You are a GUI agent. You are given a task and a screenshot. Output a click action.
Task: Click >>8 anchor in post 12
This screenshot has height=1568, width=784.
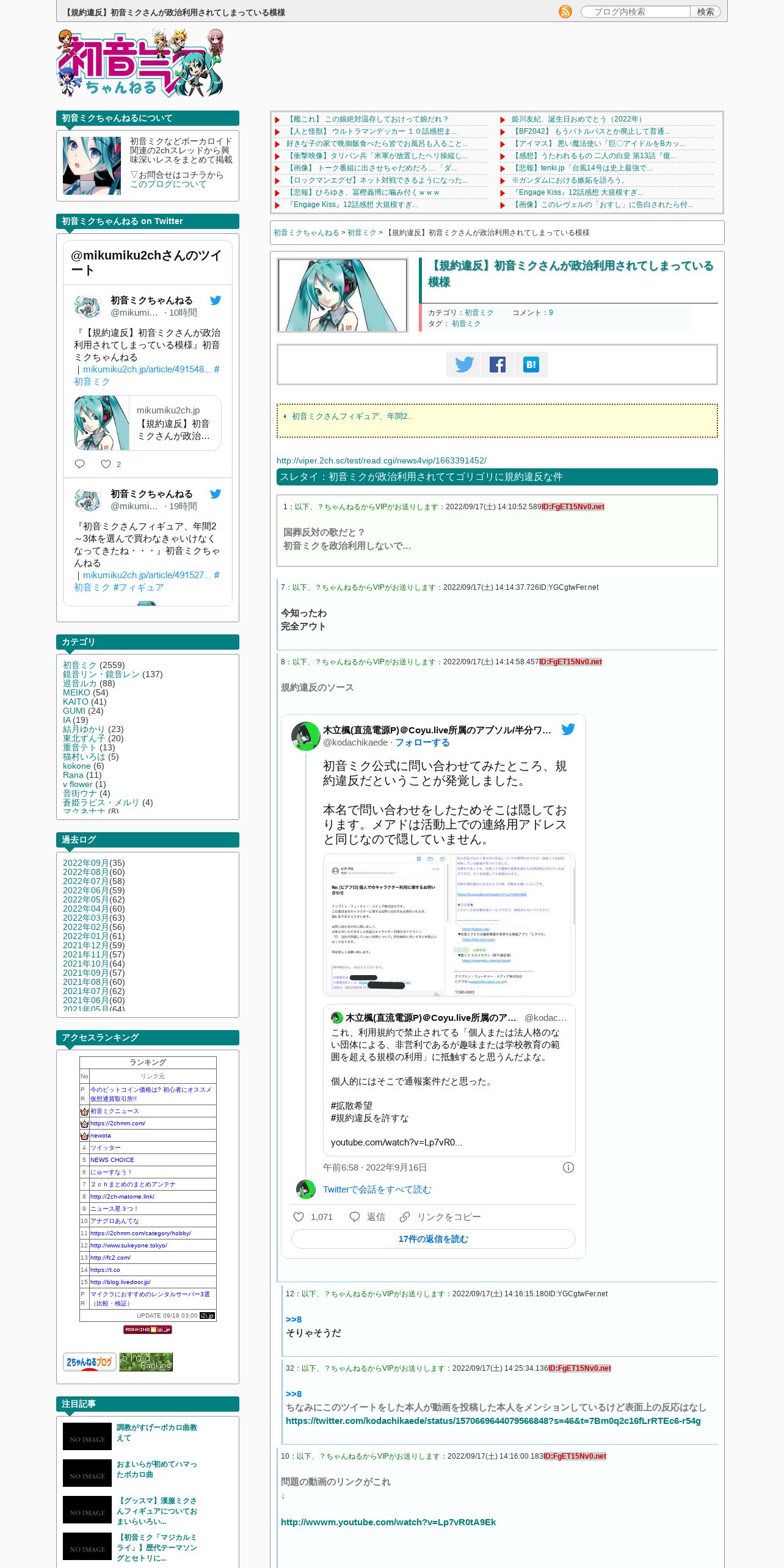[x=294, y=1319]
